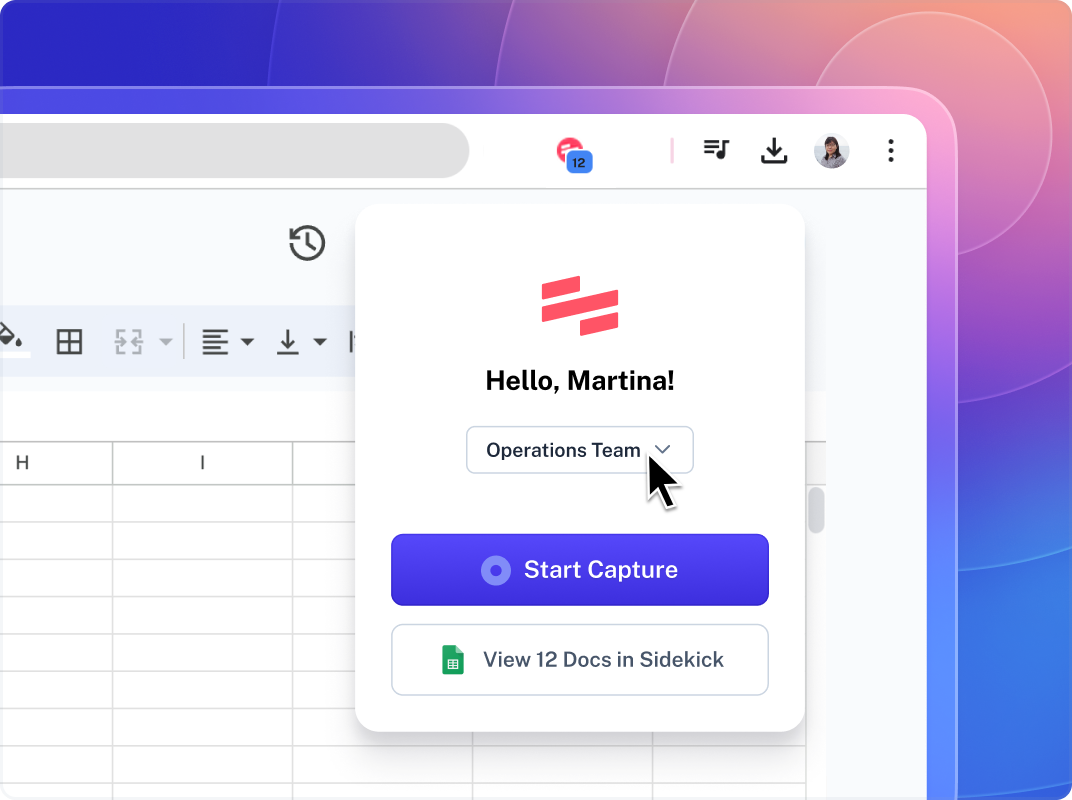Click the browser address bar
The height and width of the screenshot is (800, 1072).
232,150
